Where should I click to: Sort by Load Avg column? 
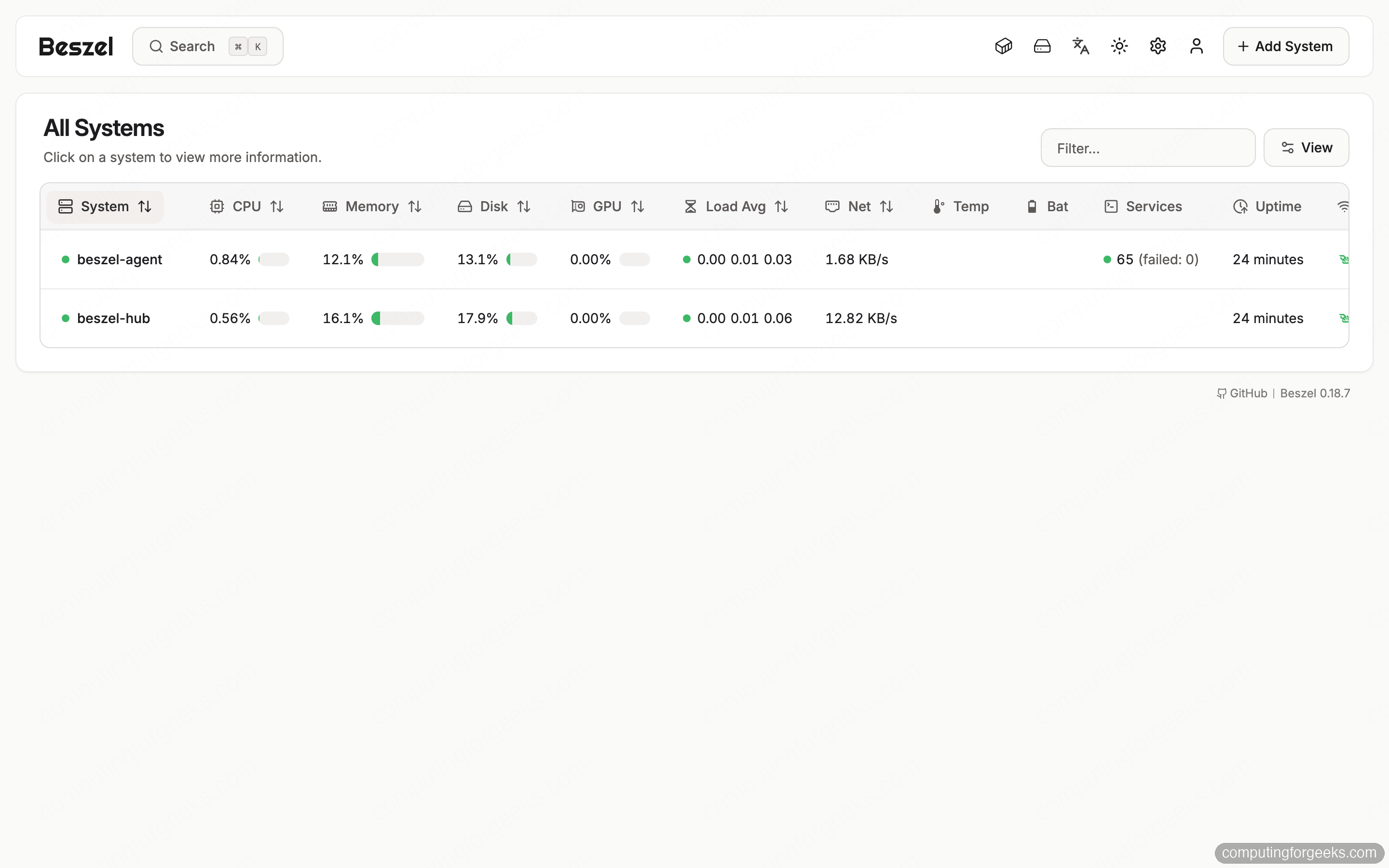(736, 206)
